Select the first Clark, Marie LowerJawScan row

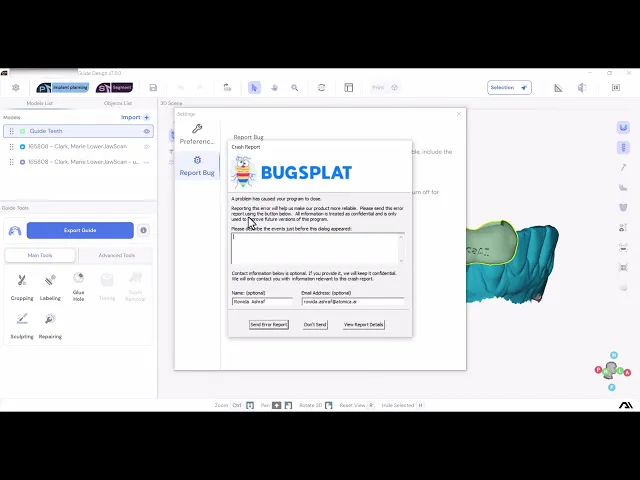point(78,147)
